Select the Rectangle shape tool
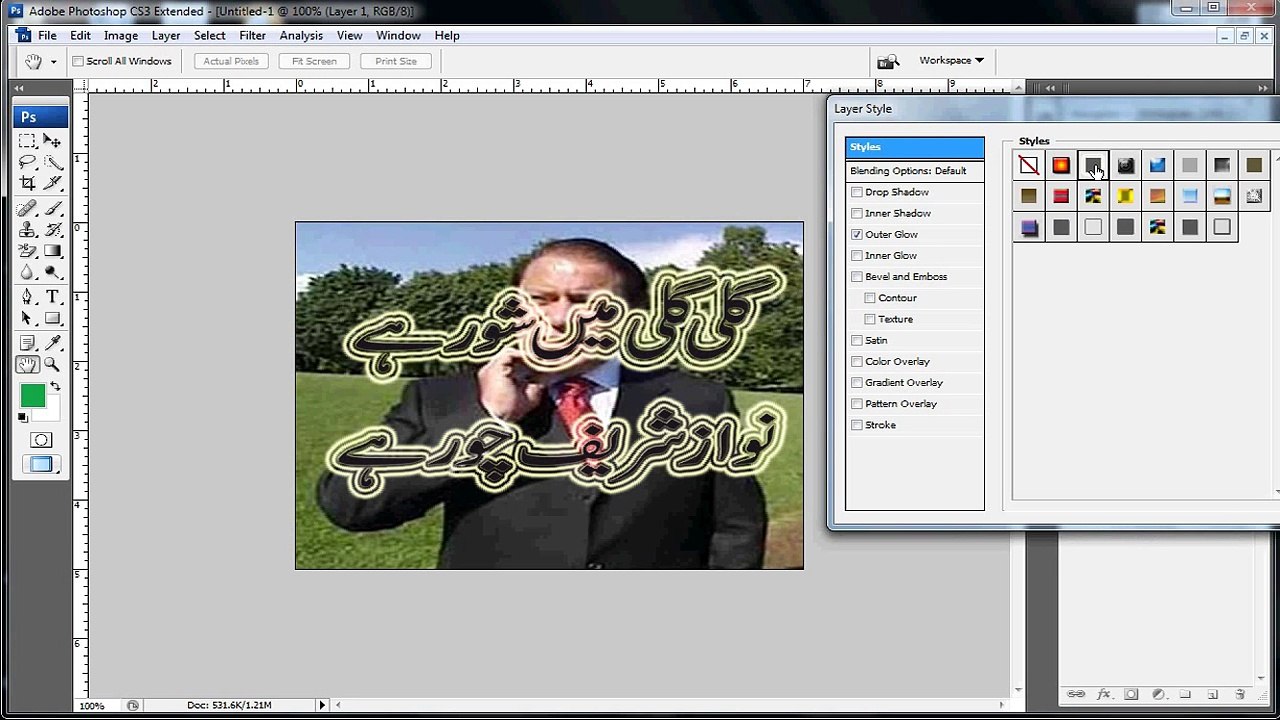 (53, 318)
